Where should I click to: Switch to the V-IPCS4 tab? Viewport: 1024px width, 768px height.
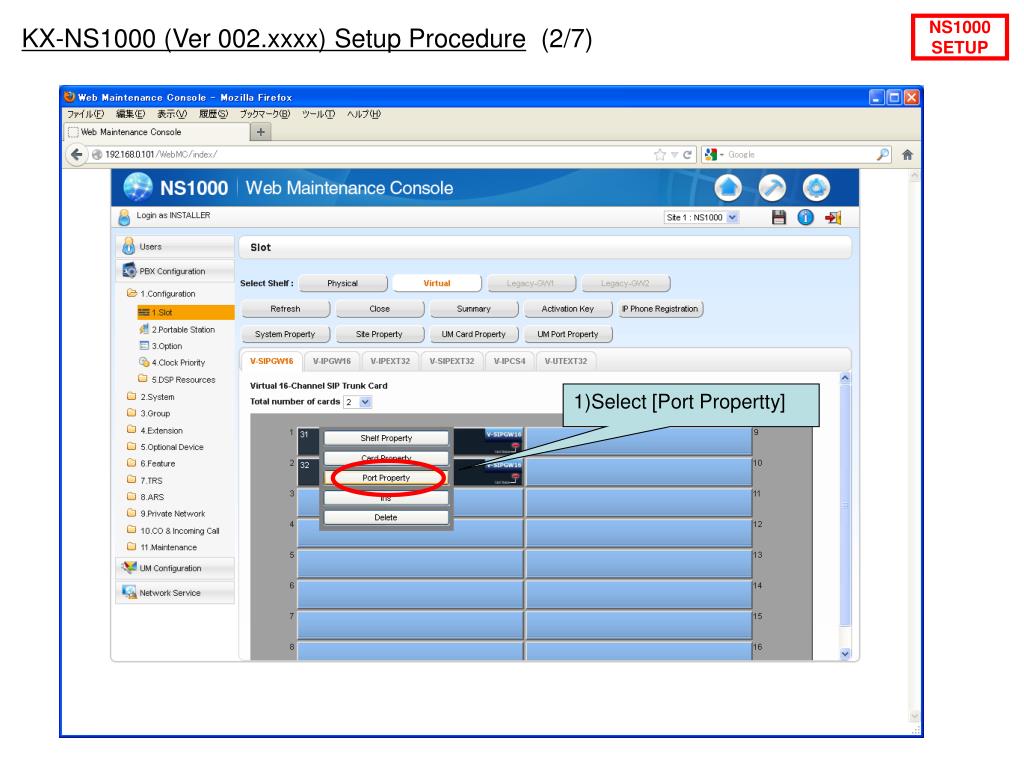509,361
